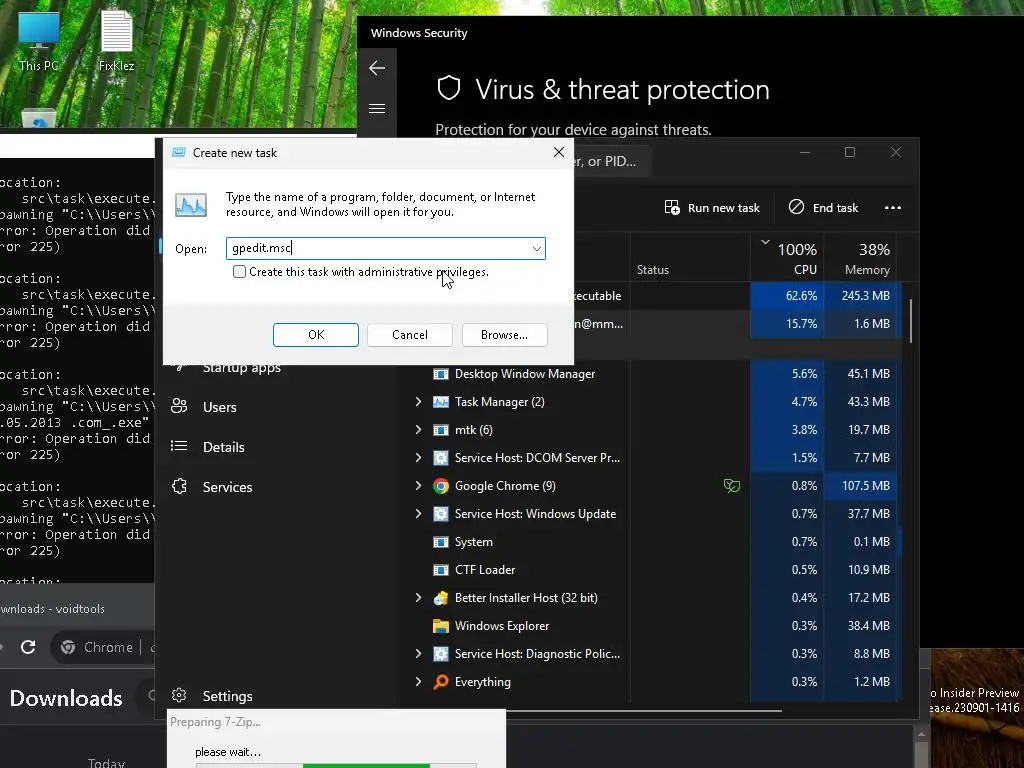
Task: Click Browse... button
Action: 504,334
